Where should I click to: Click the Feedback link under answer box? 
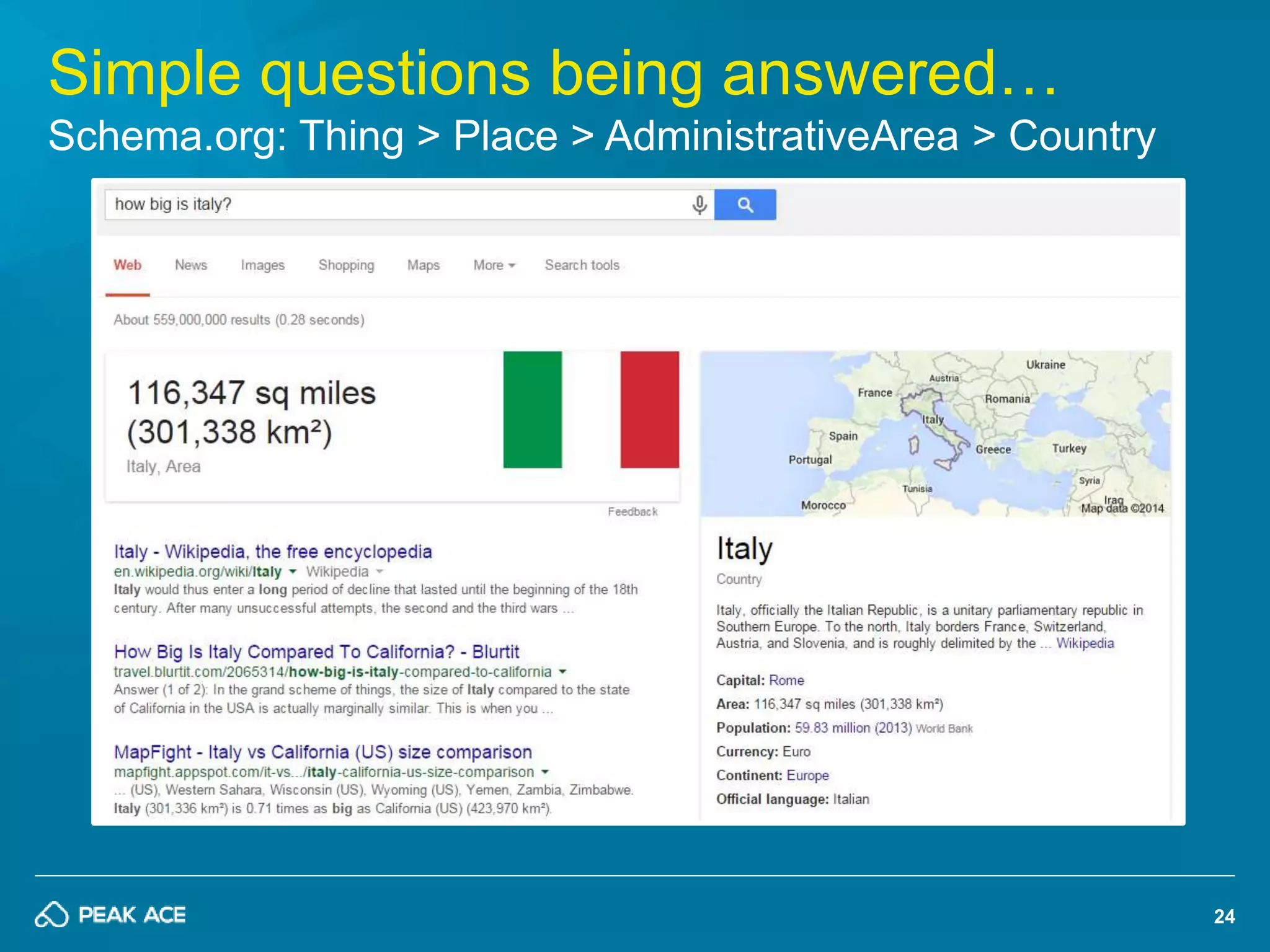pyautogui.click(x=632, y=512)
